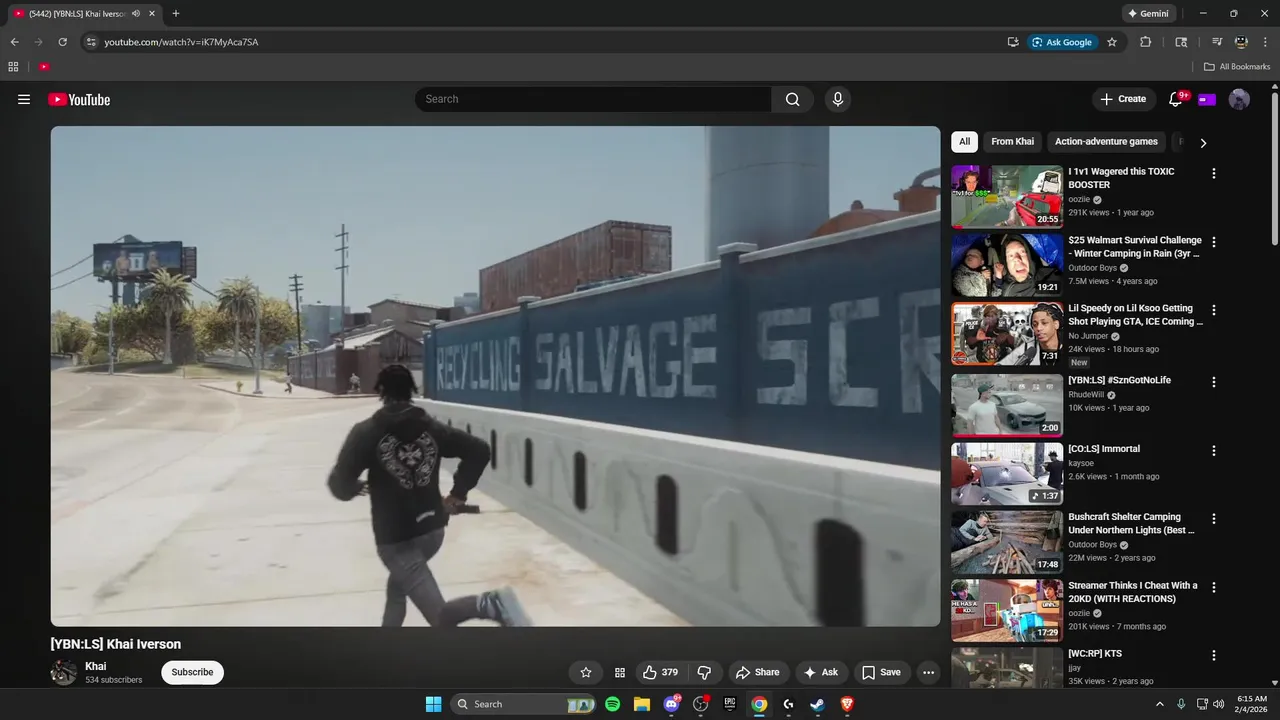The width and height of the screenshot is (1280, 720).
Task: Bookmark this page with the star icon
Action: [x=1112, y=42]
